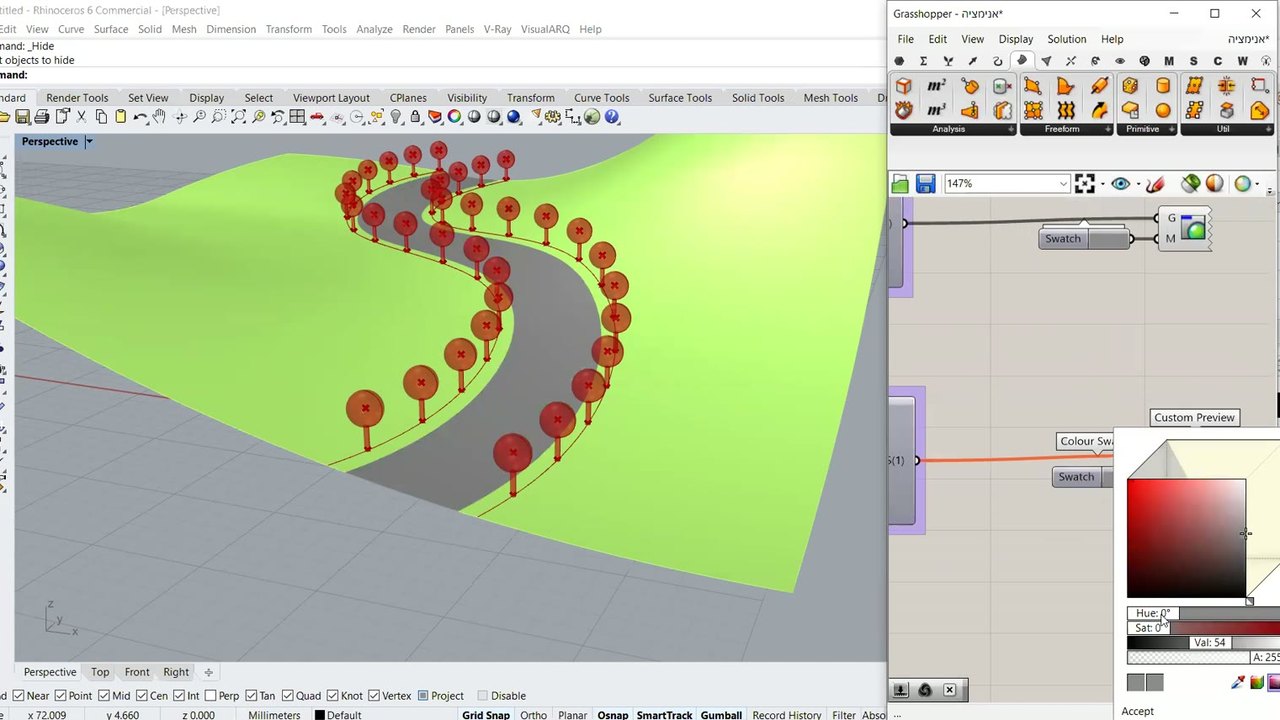Toggle the Mid osnap checkbox
The image size is (1280, 720).
tap(104, 696)
